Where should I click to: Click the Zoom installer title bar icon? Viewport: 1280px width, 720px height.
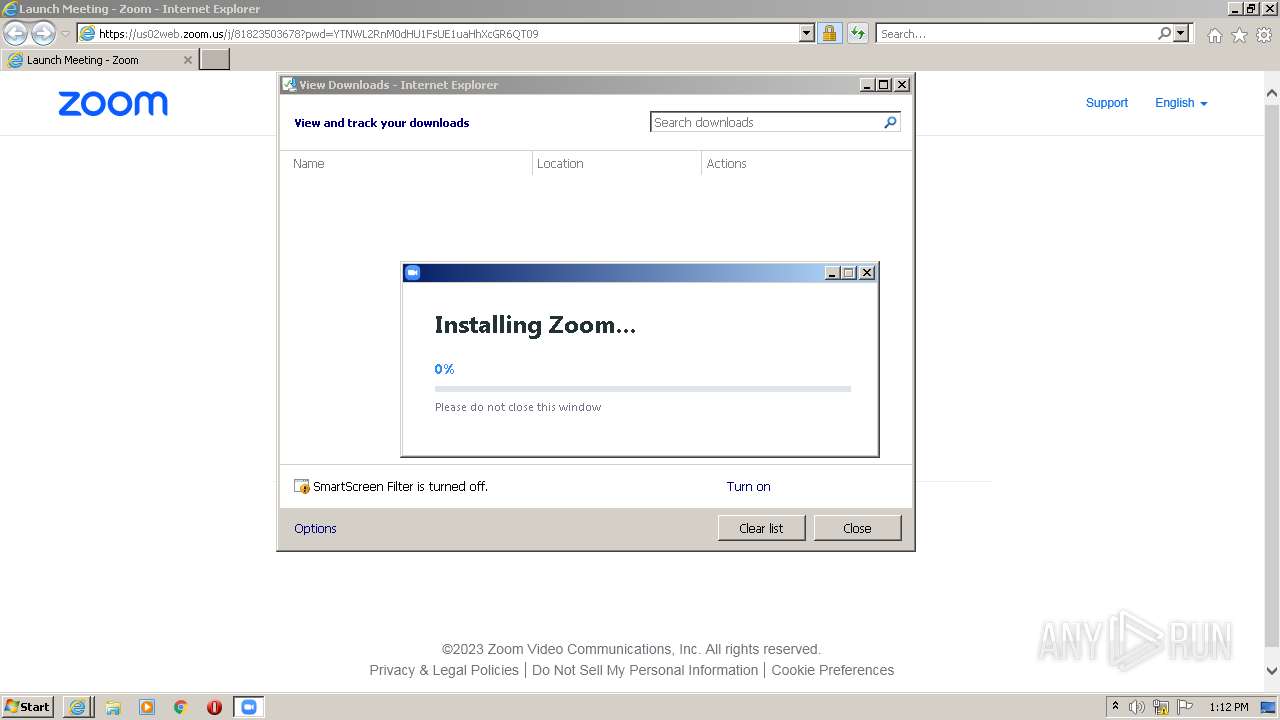pos(412,272)
